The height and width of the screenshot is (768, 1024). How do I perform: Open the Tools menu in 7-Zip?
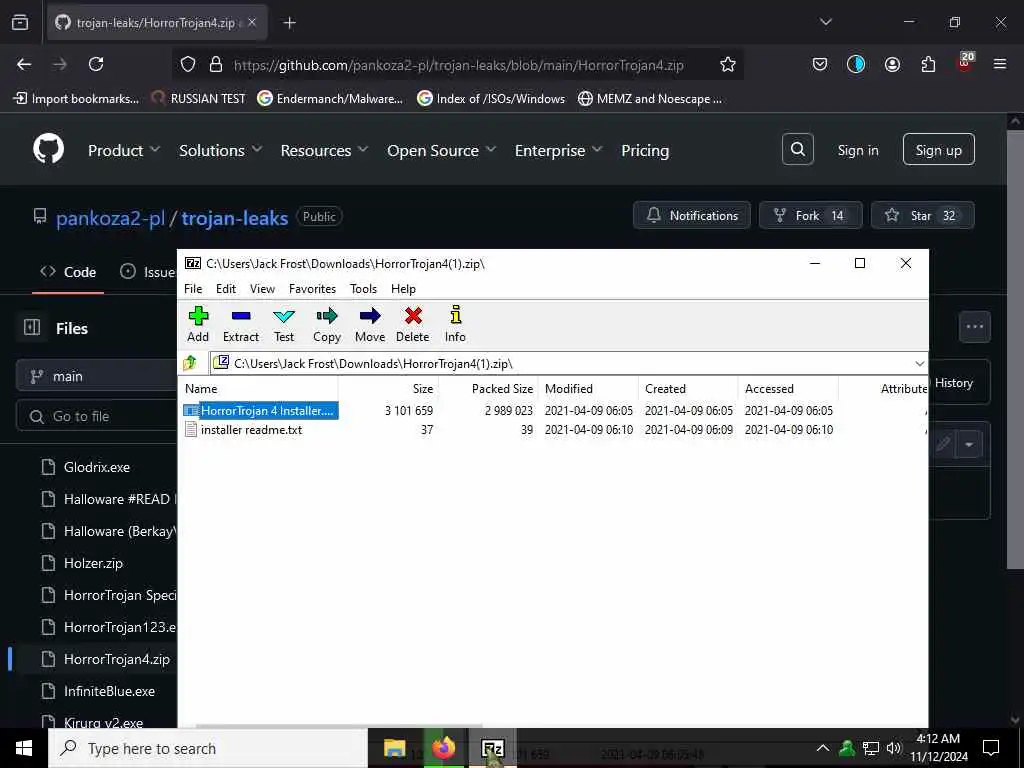[x=363, y=289]
